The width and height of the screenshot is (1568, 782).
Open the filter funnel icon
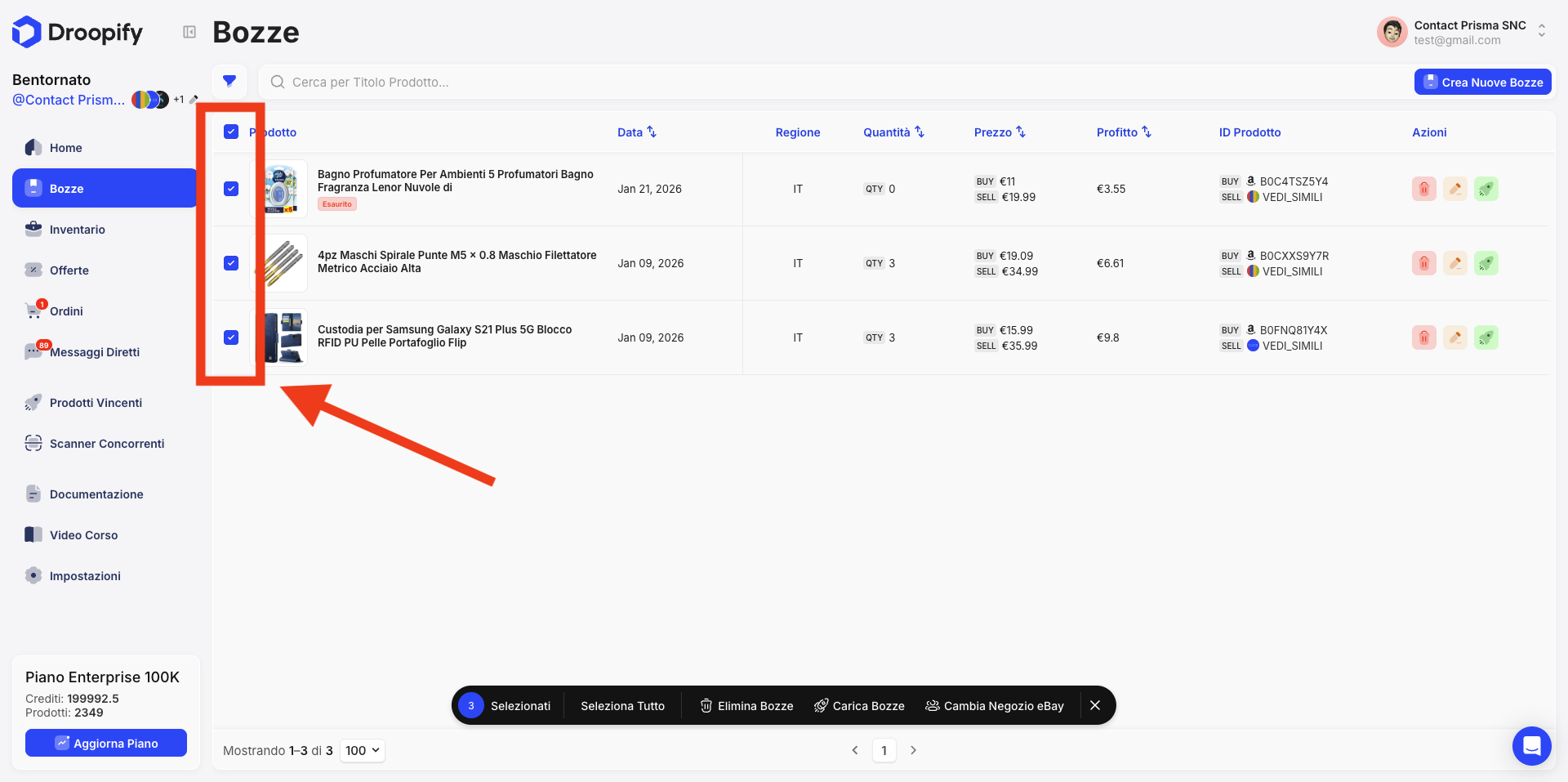(229, 82)
